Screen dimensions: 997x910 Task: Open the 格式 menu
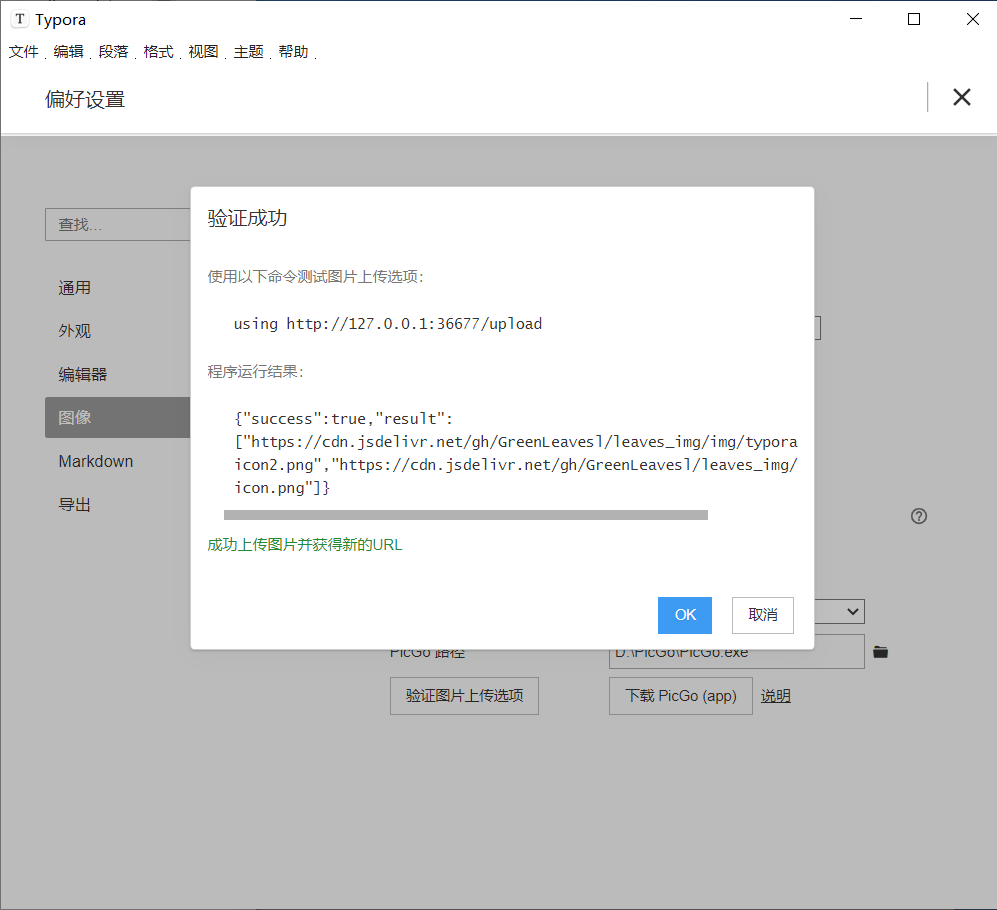pos(158,52)
